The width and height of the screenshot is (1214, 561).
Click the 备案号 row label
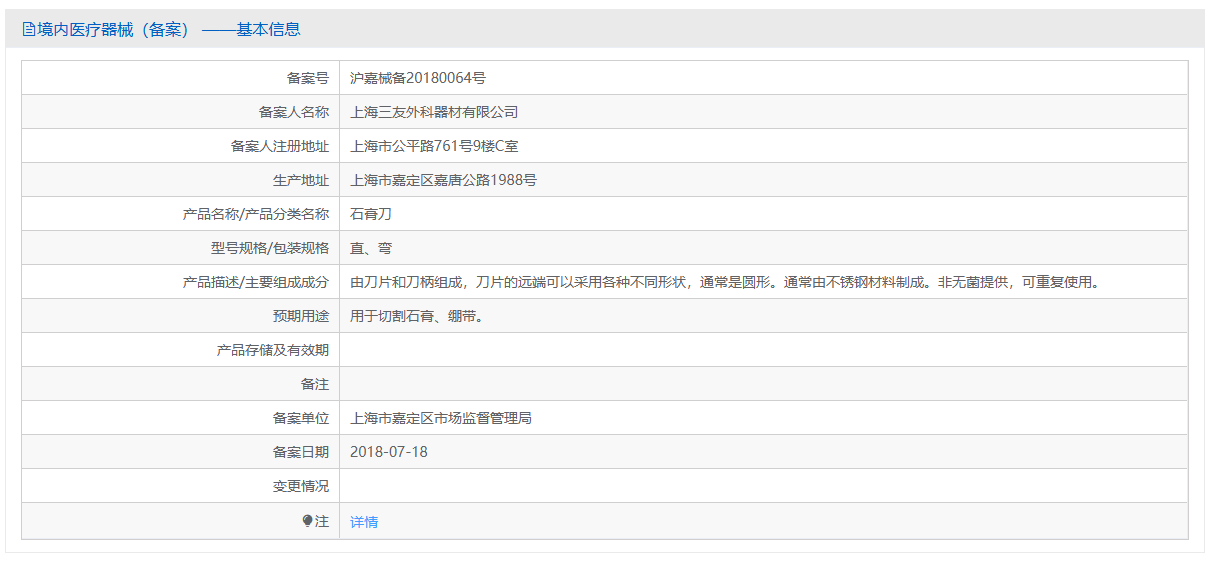pyautogui.click(x=308, y=78)
